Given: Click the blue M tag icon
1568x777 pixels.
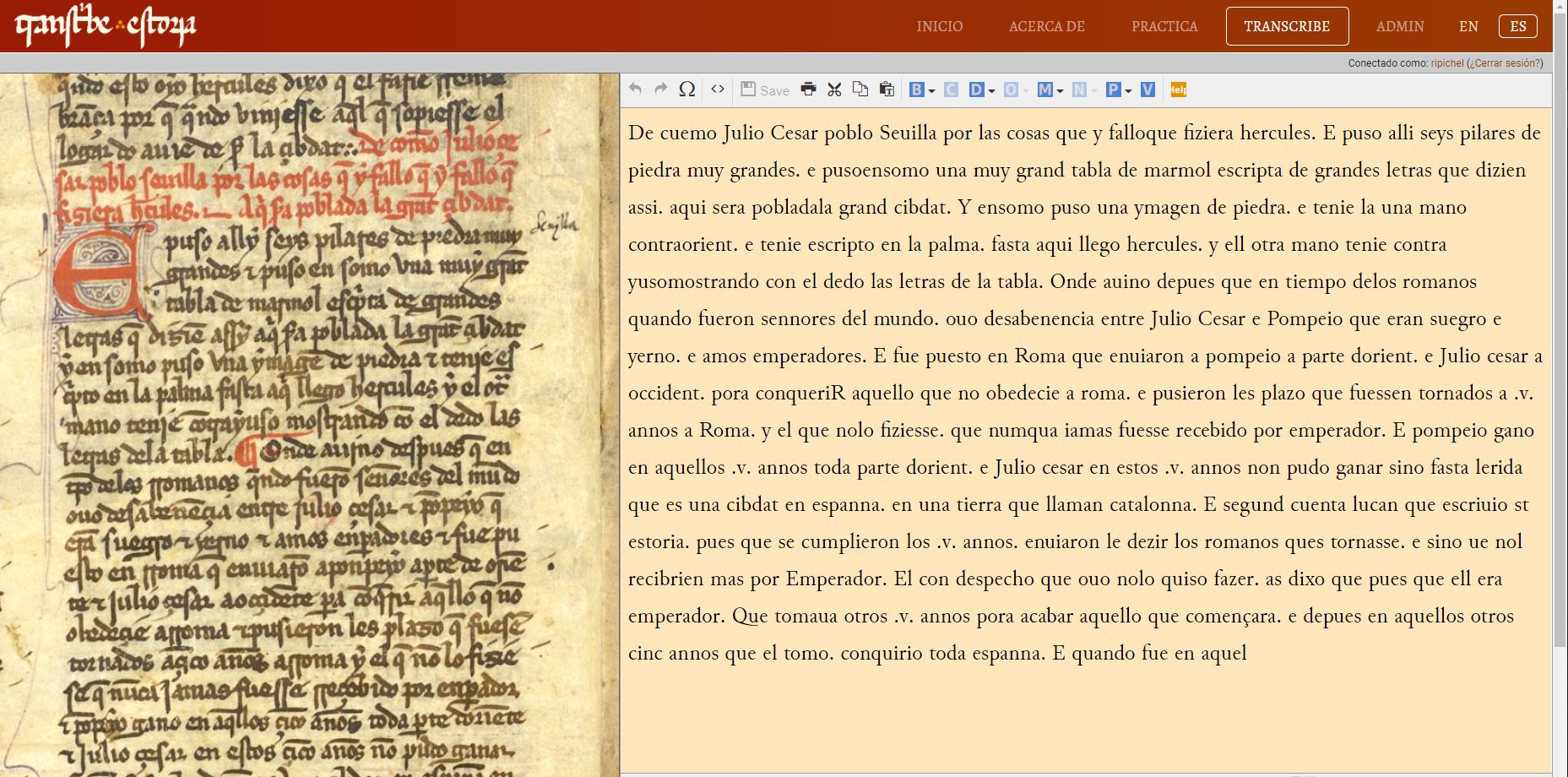Looking at the screenshot, I should point(1045,90).
